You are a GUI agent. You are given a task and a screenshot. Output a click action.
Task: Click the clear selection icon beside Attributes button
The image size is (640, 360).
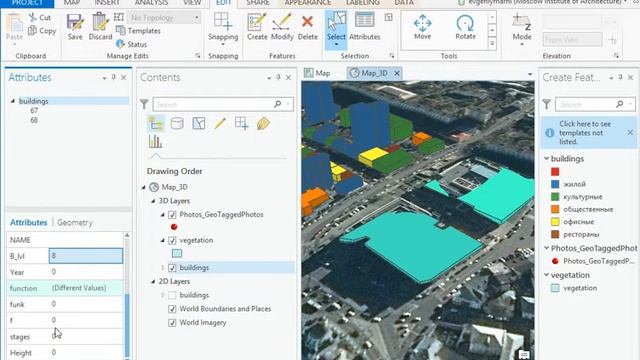pos(389,17)
